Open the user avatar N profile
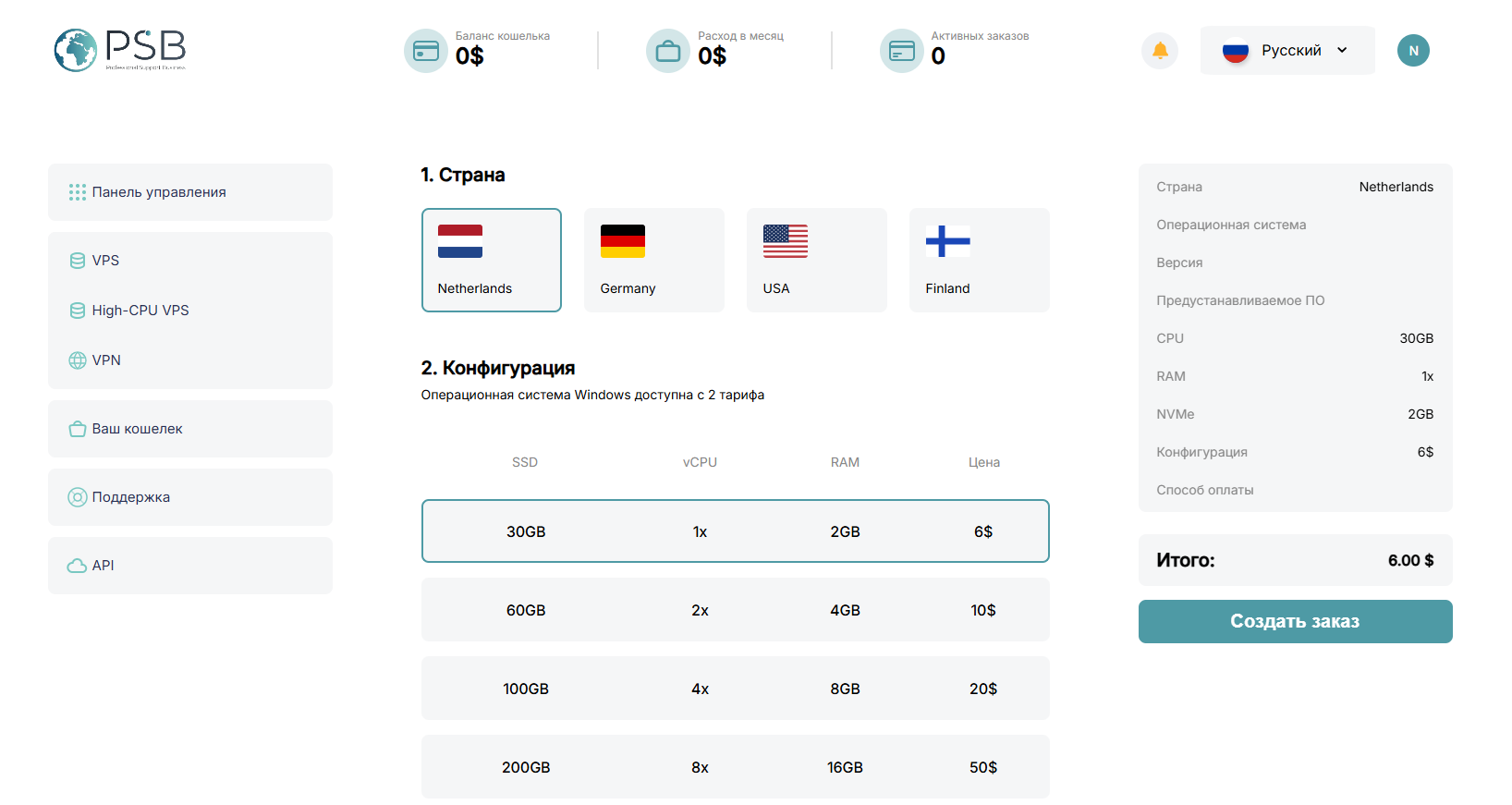Image resolution: width=1512 pixels, height=805 pixels. pyautogui.click(x=1413, y=51)
